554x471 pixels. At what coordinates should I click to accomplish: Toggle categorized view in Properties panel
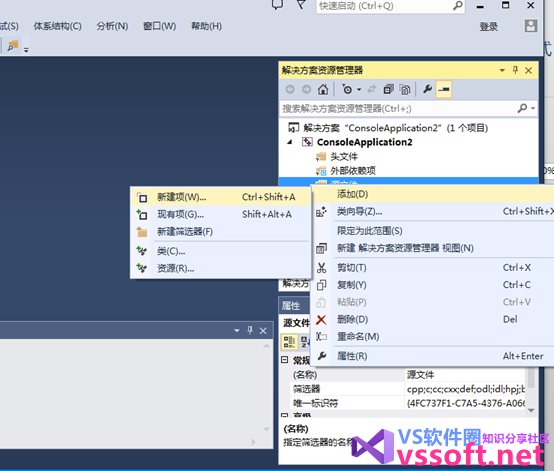coord(289,342)
